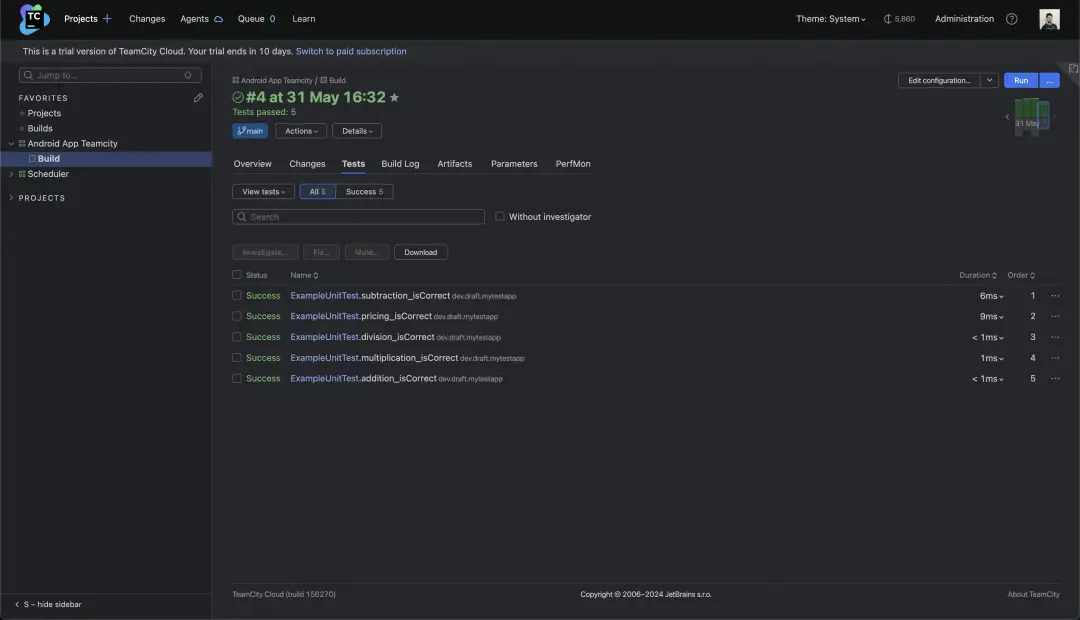Open the dropdown arrow beside Edit configuration
Image resolution: width=1080 pixels, height=620 pixels.
click(x=989, y=81)
